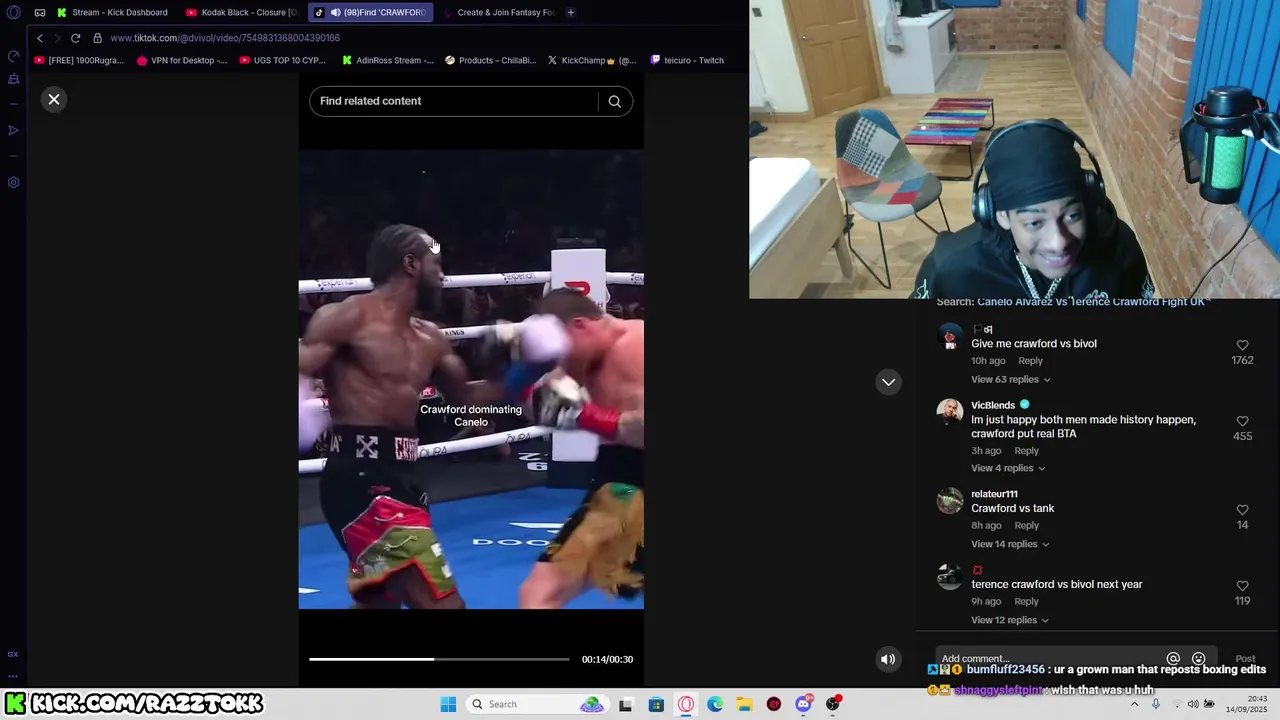Show hidden system tray icons

pos(1134,704)
